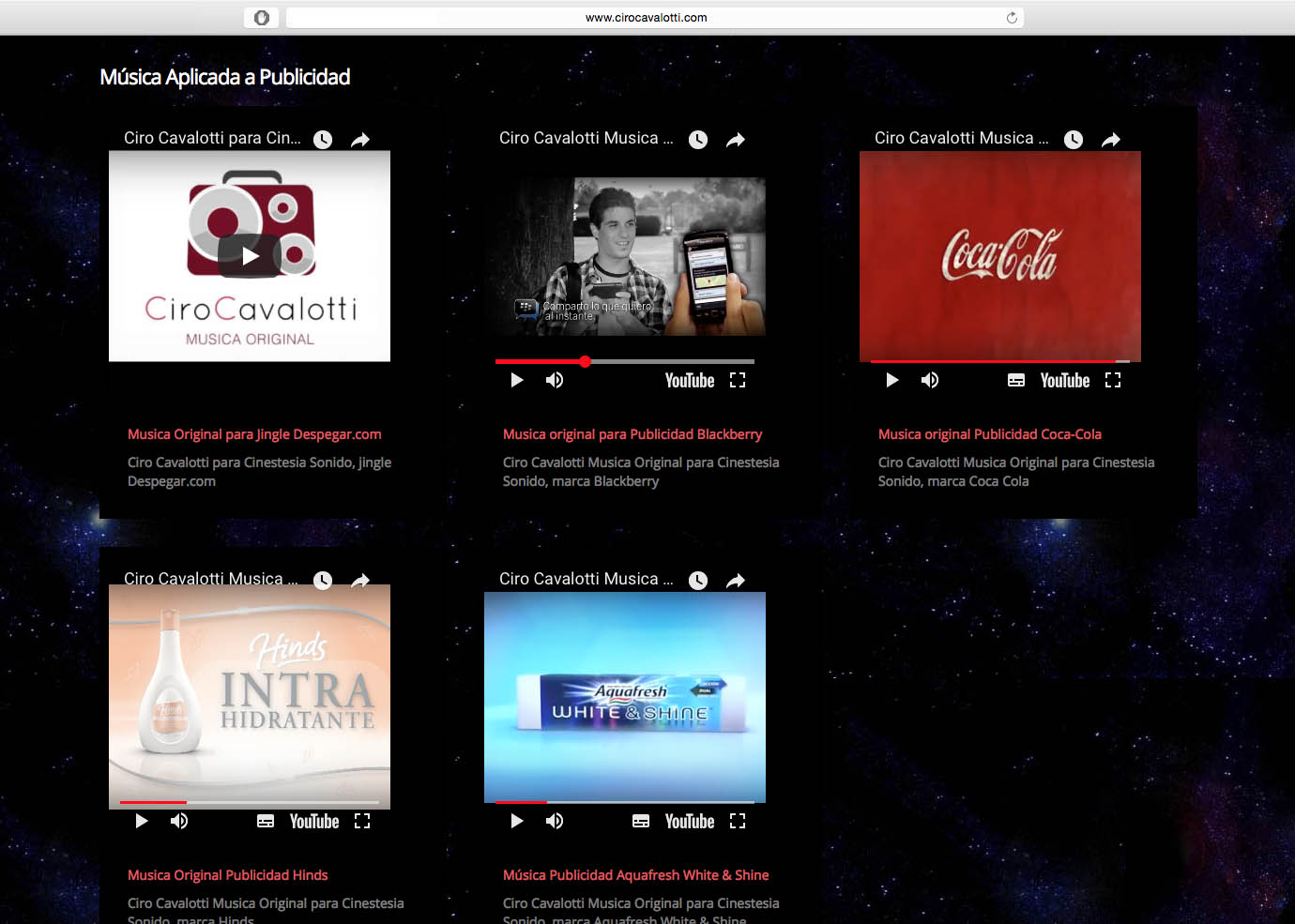The image size is (1295, 924).
Task: Open the Blackberry video on YouTube
Action: tap(690, 380)
